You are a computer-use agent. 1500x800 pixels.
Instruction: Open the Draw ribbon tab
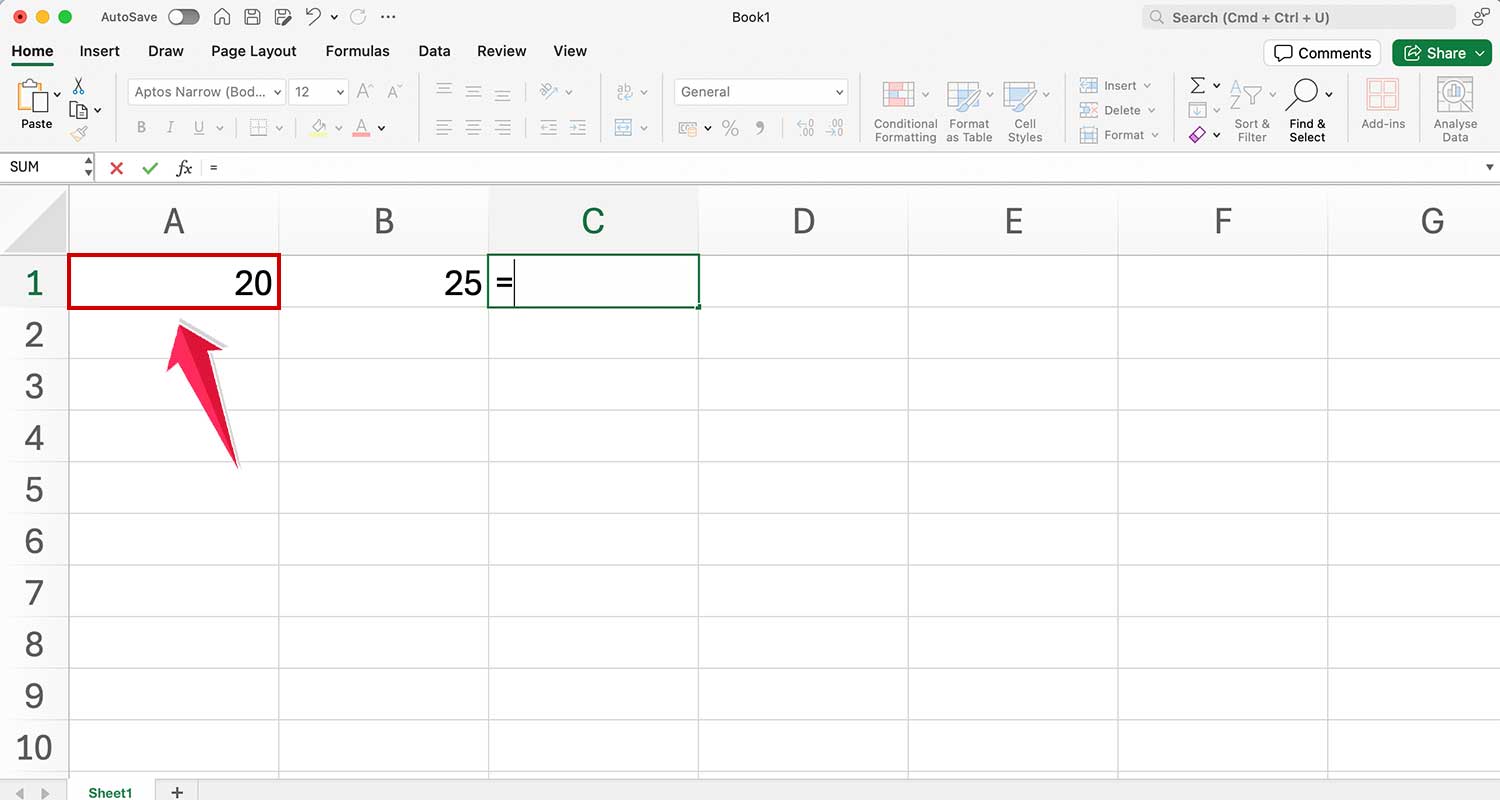coord(165,51)
